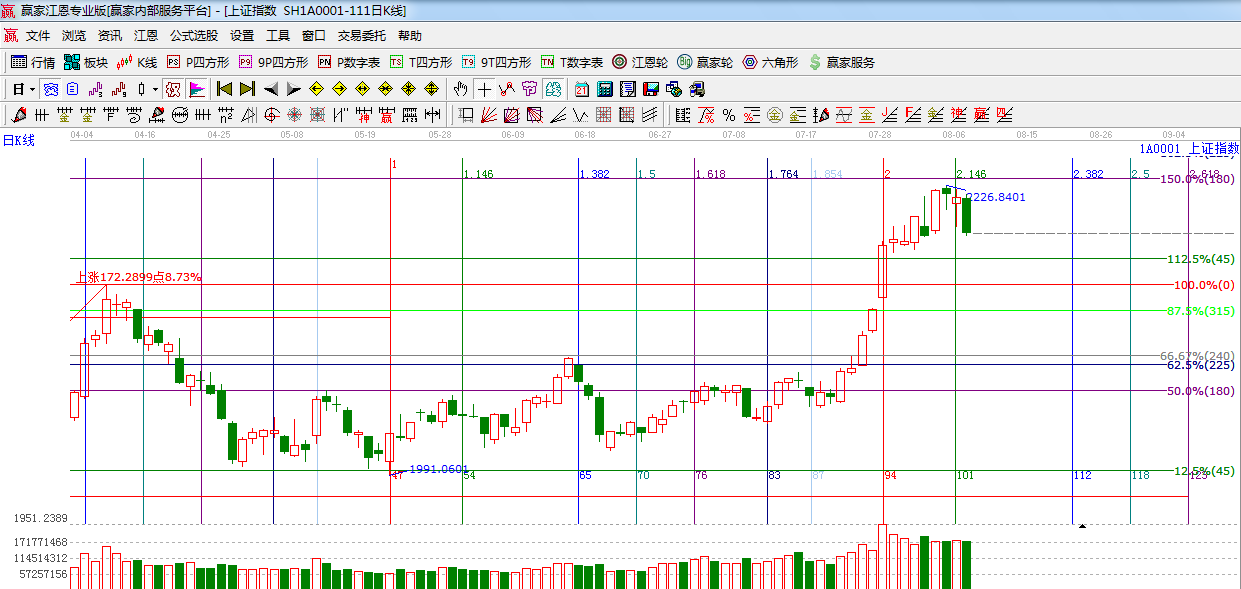Expand the 日 period dropdown arrow

point(31,89)
